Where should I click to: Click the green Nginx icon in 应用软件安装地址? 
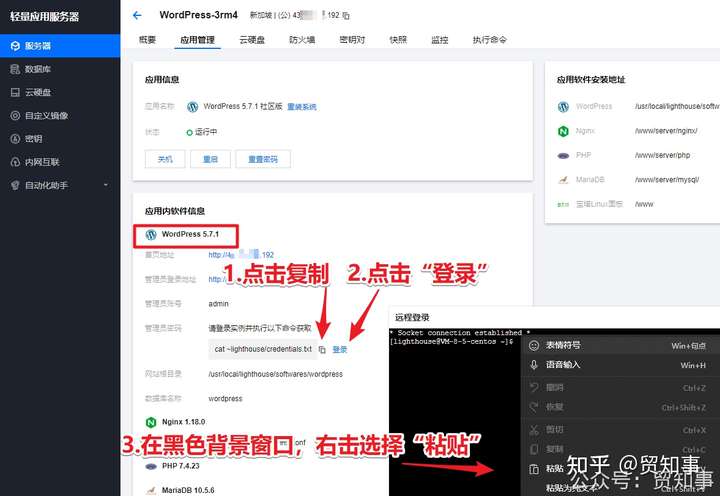click(x=563, y=131)
